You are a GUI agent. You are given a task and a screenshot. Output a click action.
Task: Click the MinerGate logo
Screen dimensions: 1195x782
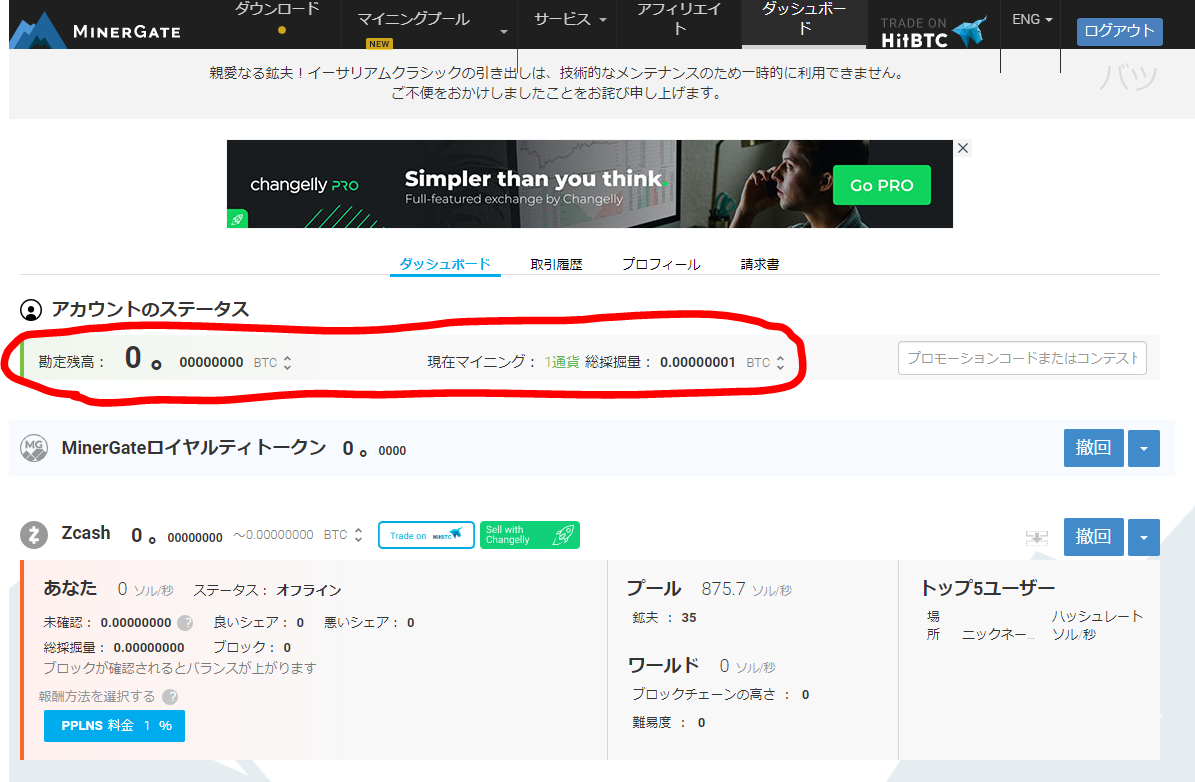pyautogui.click(x=95, y=30)
